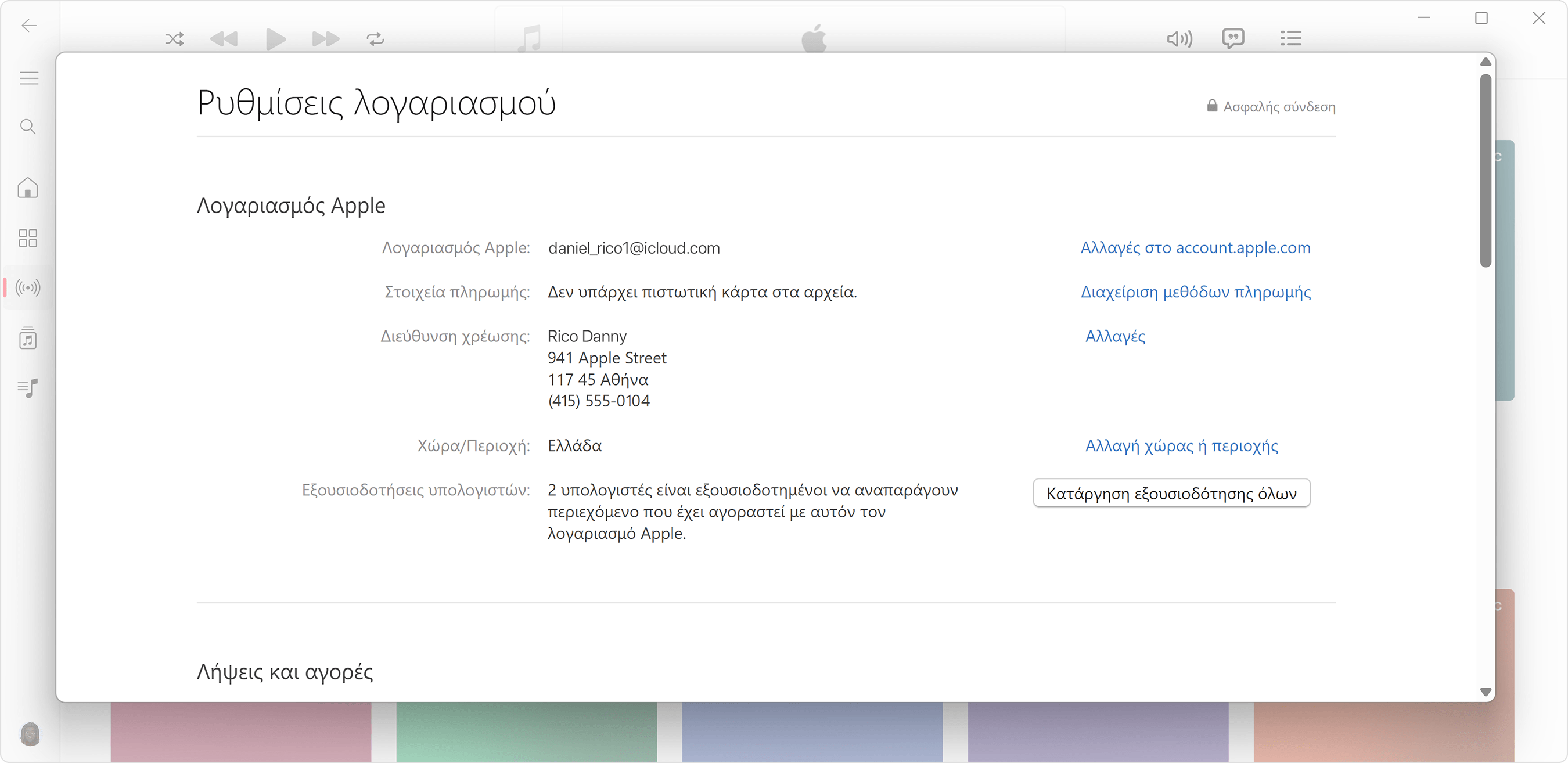Click the lock icon beside Ασφαλής σύνδεση
This screenshot has height=763, width=1568.
[x=1213, y=106]
